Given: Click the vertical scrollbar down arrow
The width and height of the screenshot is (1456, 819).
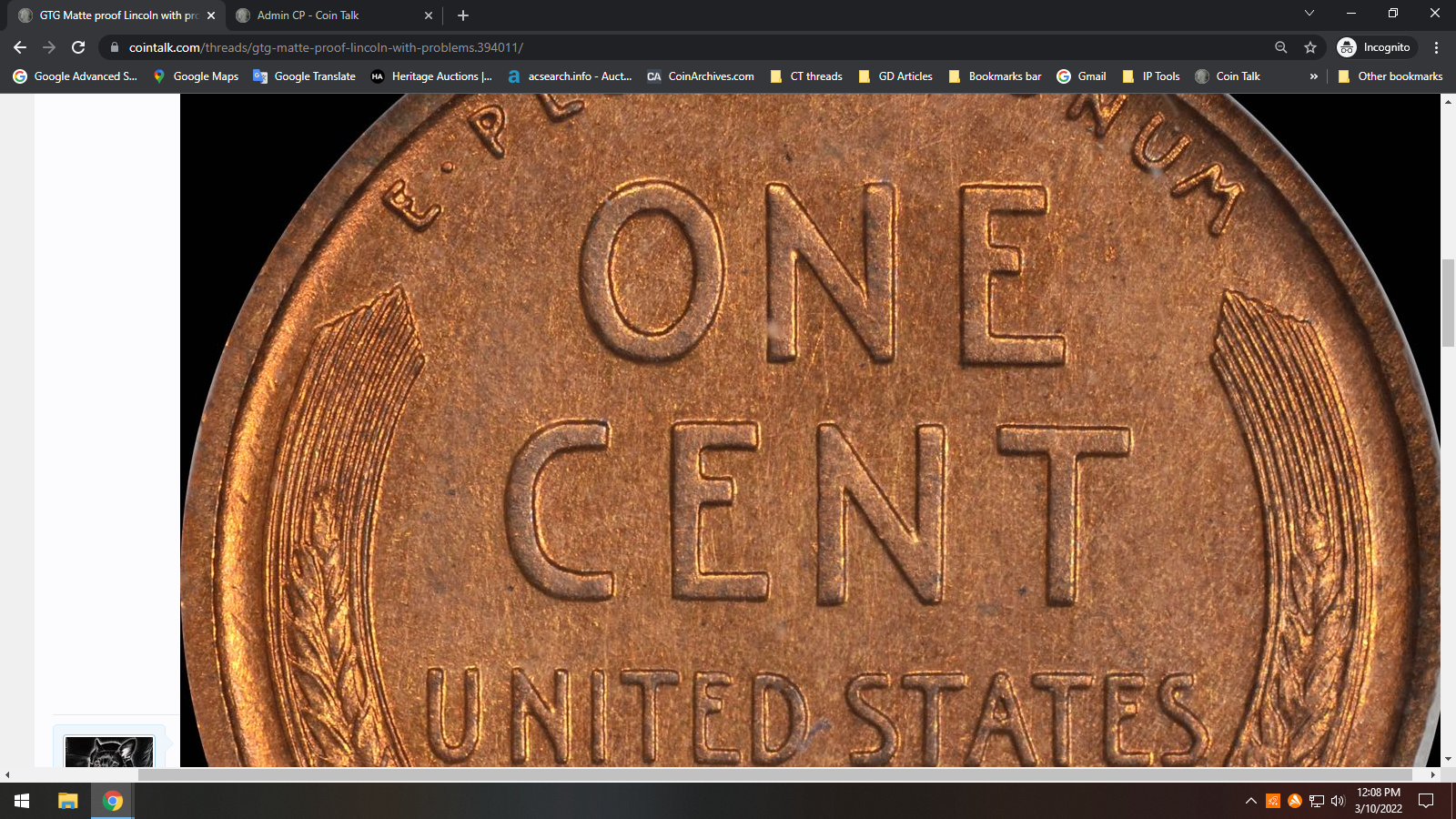Looking at the screenshot, I should (x=1448, y=759).
